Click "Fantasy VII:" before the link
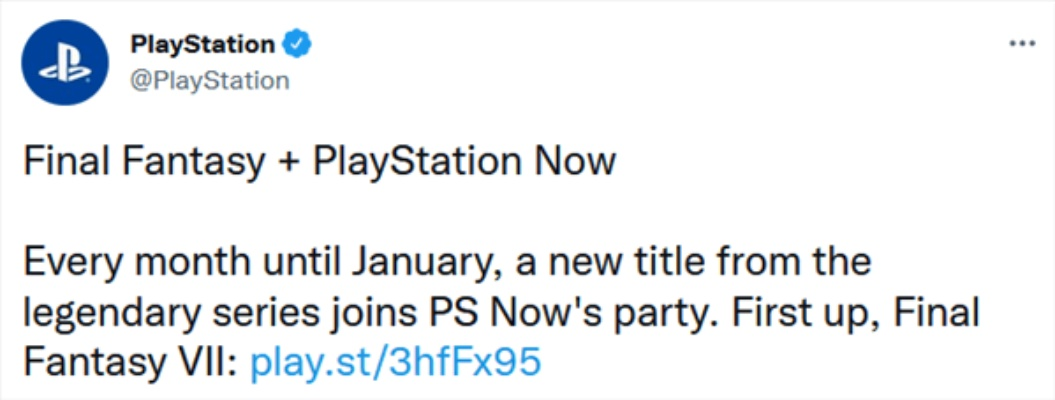This screenshot has width=1055, height=400. [131, 361]
